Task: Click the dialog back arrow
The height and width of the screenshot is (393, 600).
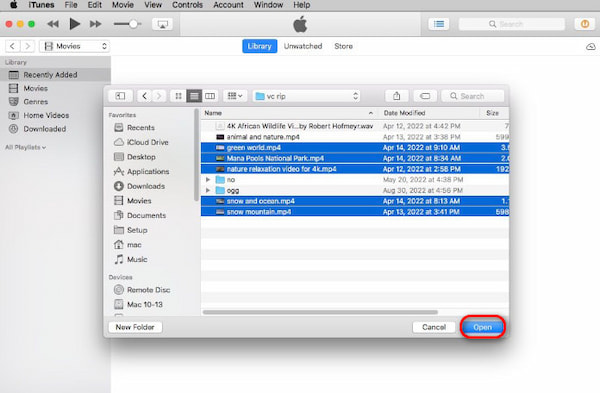Action: point(144,96)
